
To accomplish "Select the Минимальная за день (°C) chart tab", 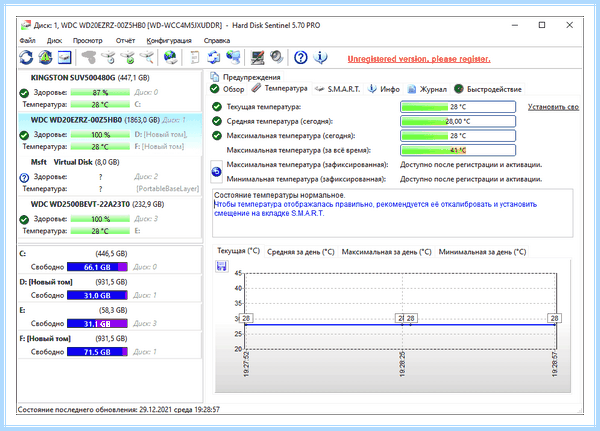I will coord(482,252).
